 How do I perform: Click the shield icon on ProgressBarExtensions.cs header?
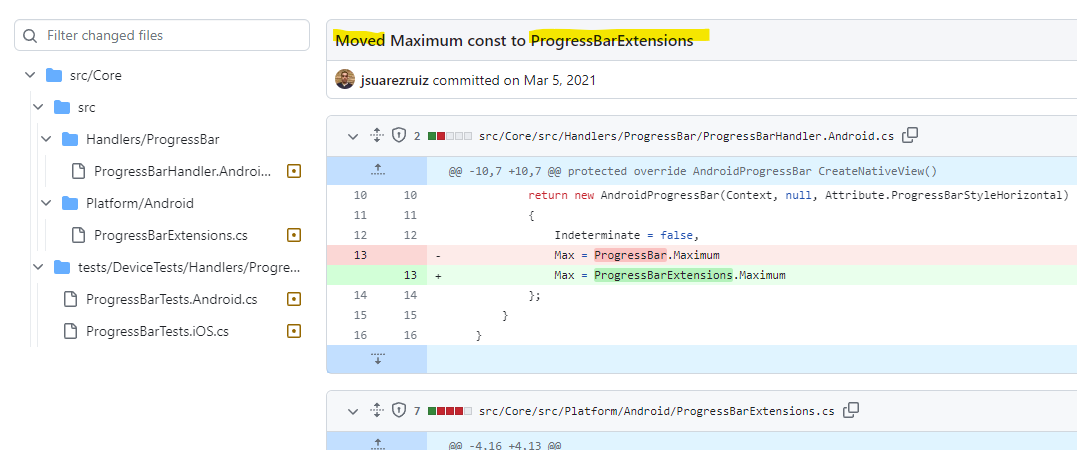pyautogui.click(x=398, y=410)
